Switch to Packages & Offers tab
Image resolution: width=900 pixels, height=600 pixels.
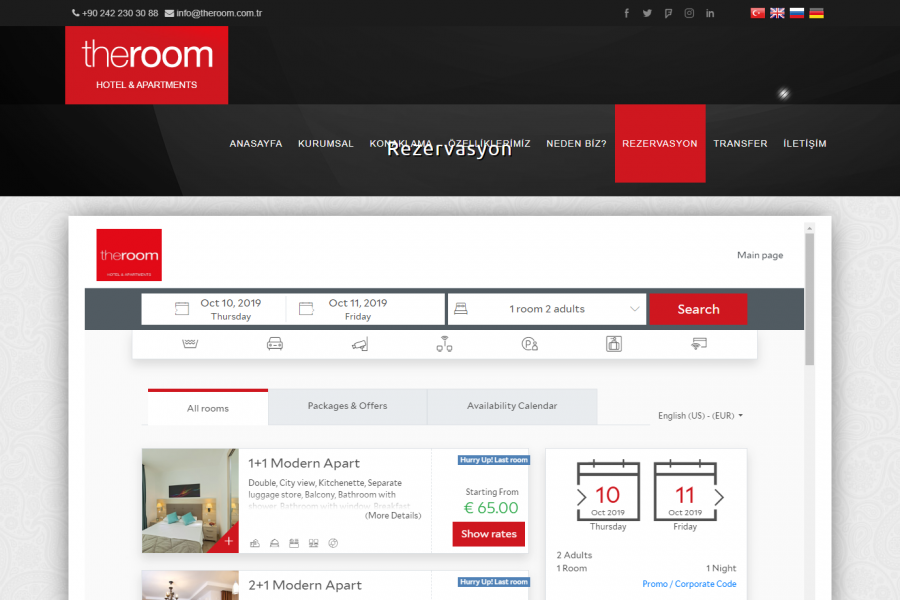(x=347, y=406)
